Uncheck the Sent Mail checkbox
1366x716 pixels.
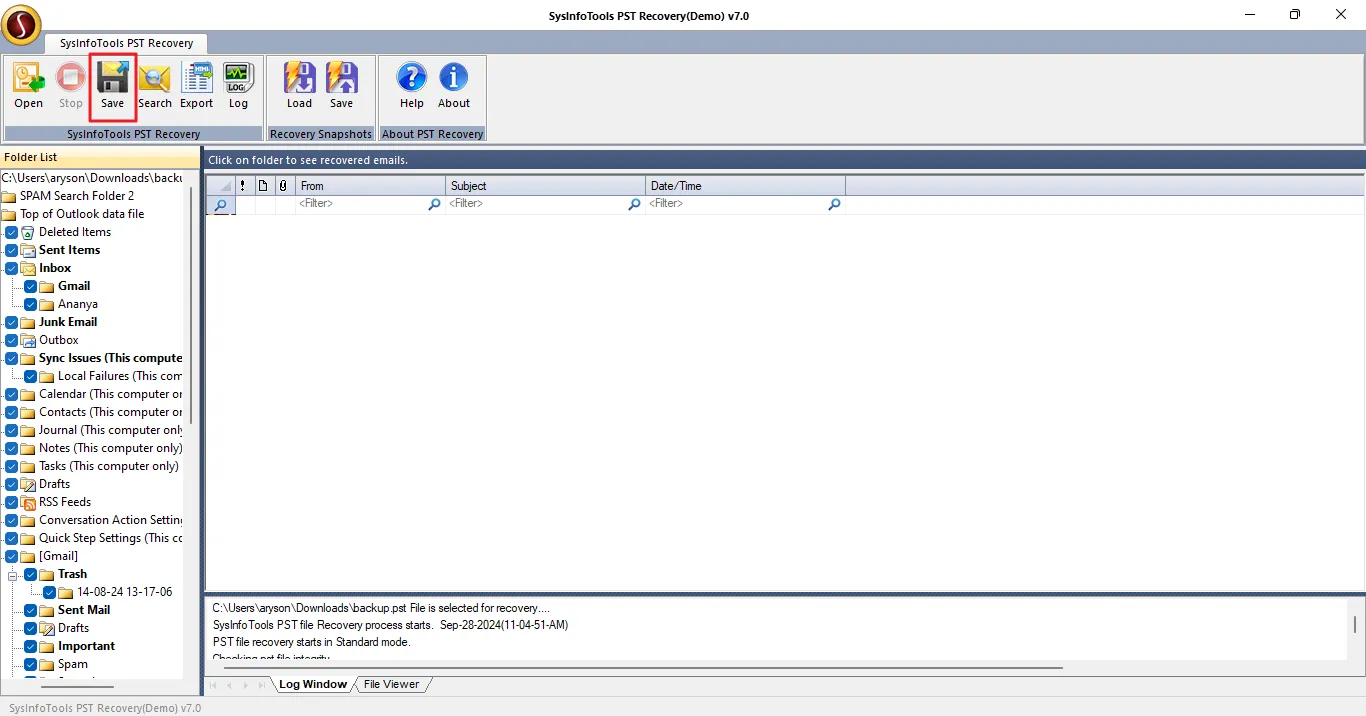click(x=31, y=610)
